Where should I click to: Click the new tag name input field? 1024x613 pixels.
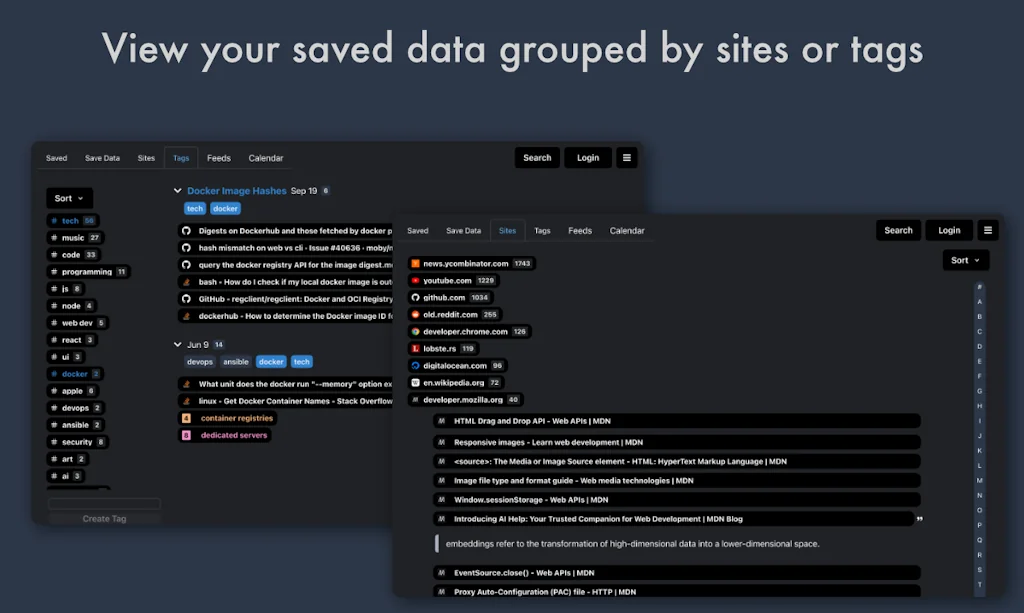pos(104,504)
